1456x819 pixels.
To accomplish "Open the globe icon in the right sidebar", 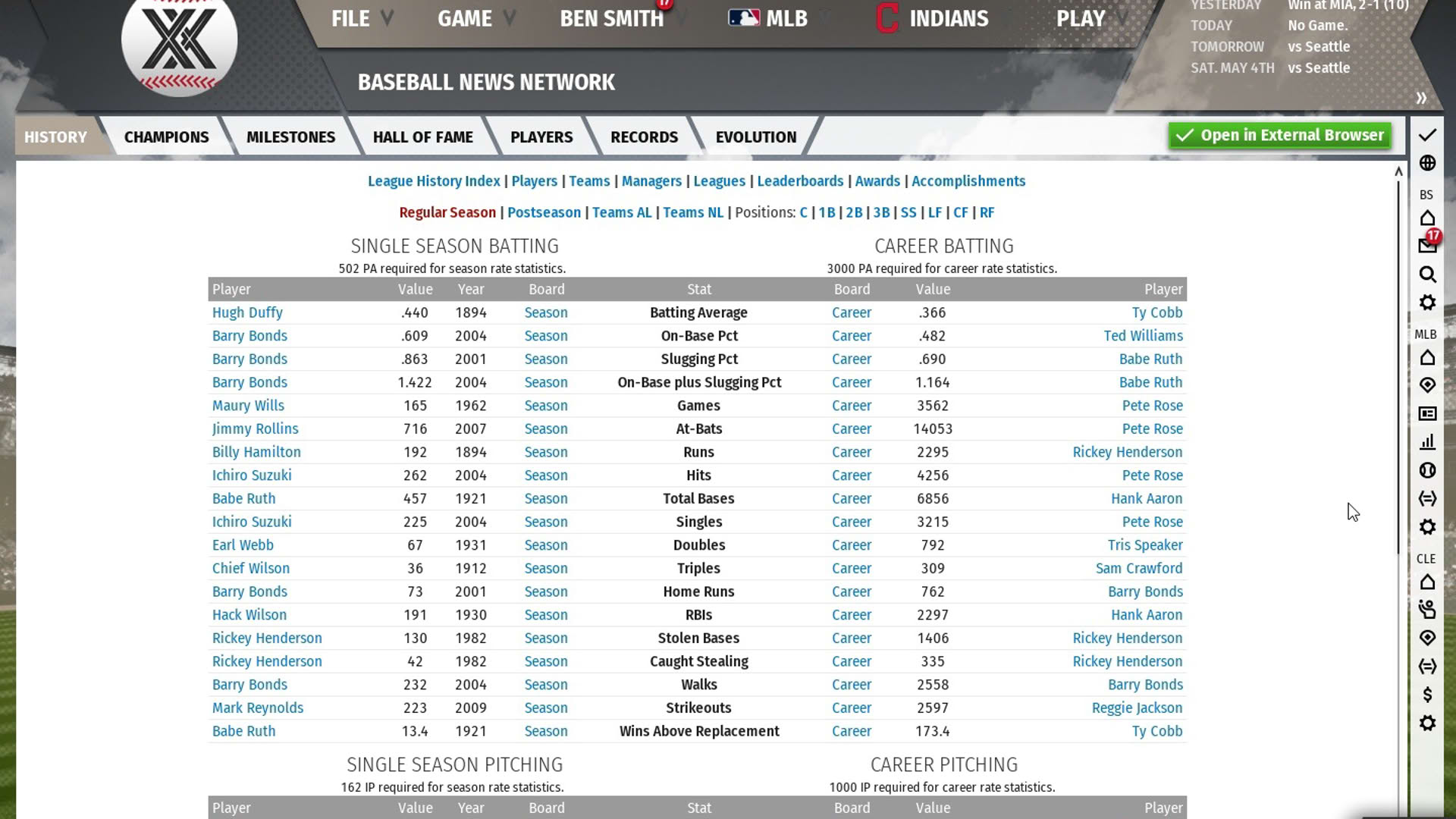I will [1427, 163].
